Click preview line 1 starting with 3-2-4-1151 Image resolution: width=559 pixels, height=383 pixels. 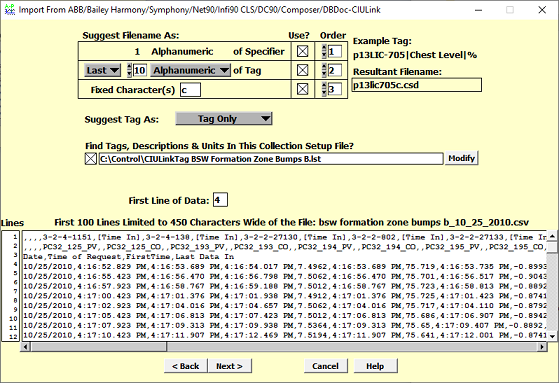284,237
